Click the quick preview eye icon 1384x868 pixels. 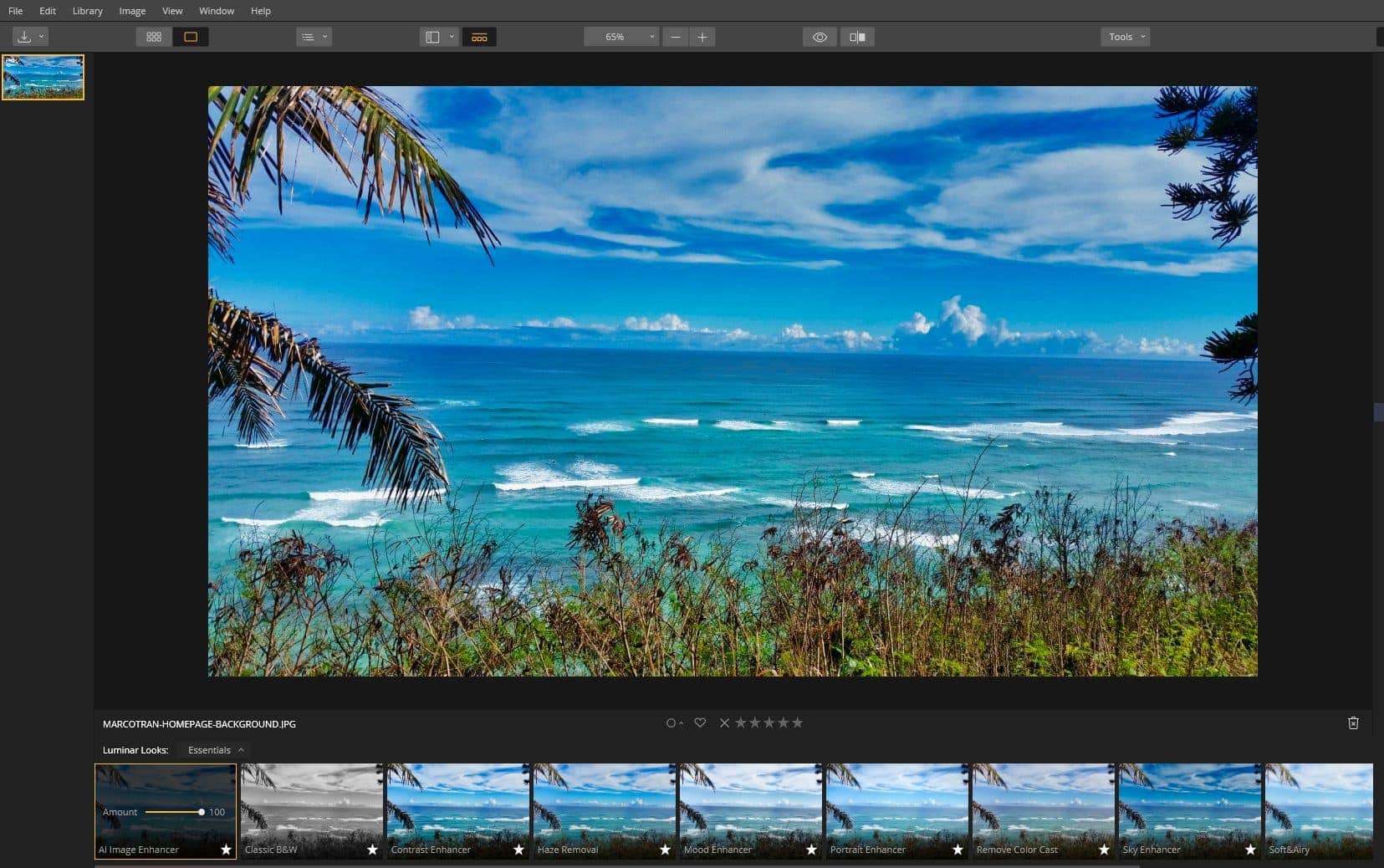point(819,37)
